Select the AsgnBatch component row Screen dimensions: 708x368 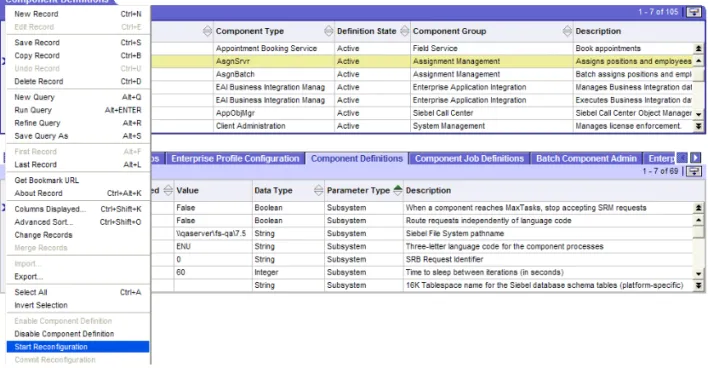[x=422, y=75]
